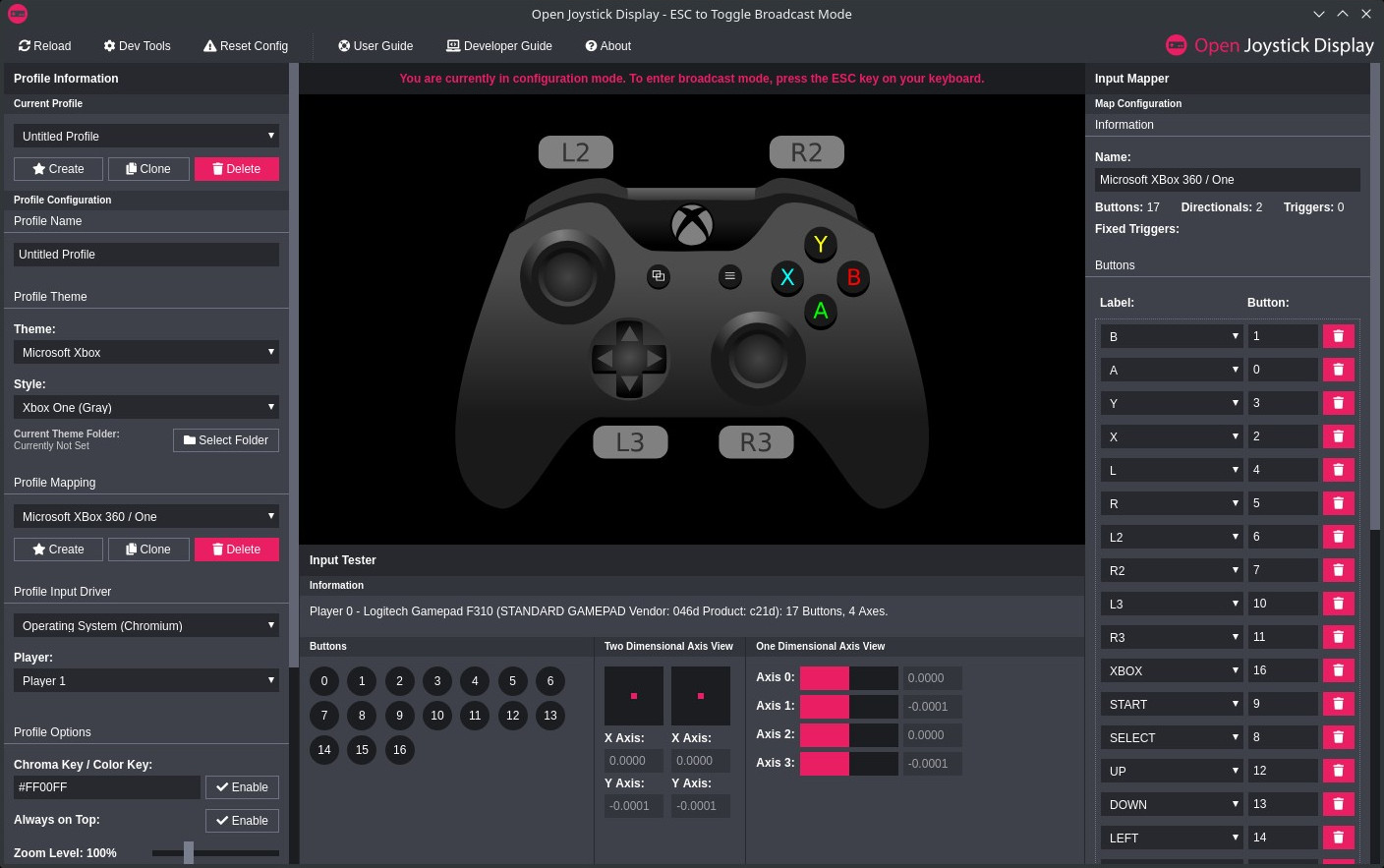
Task: Click the Xbox guide button on controller
Action: click(x=692, y=225)
